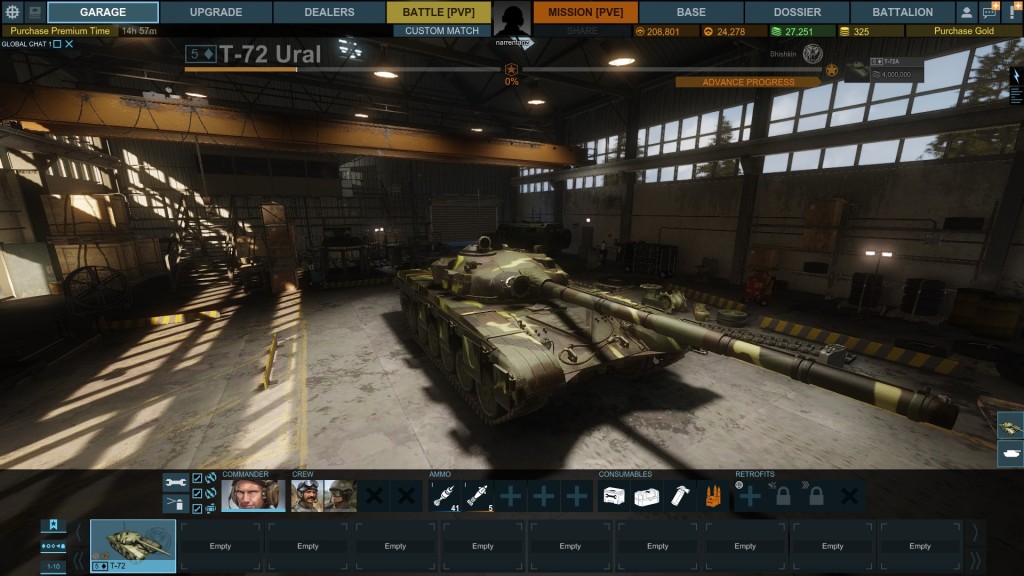
Task: Toggle the third checkbox beside the wrench
Action: 197,507
